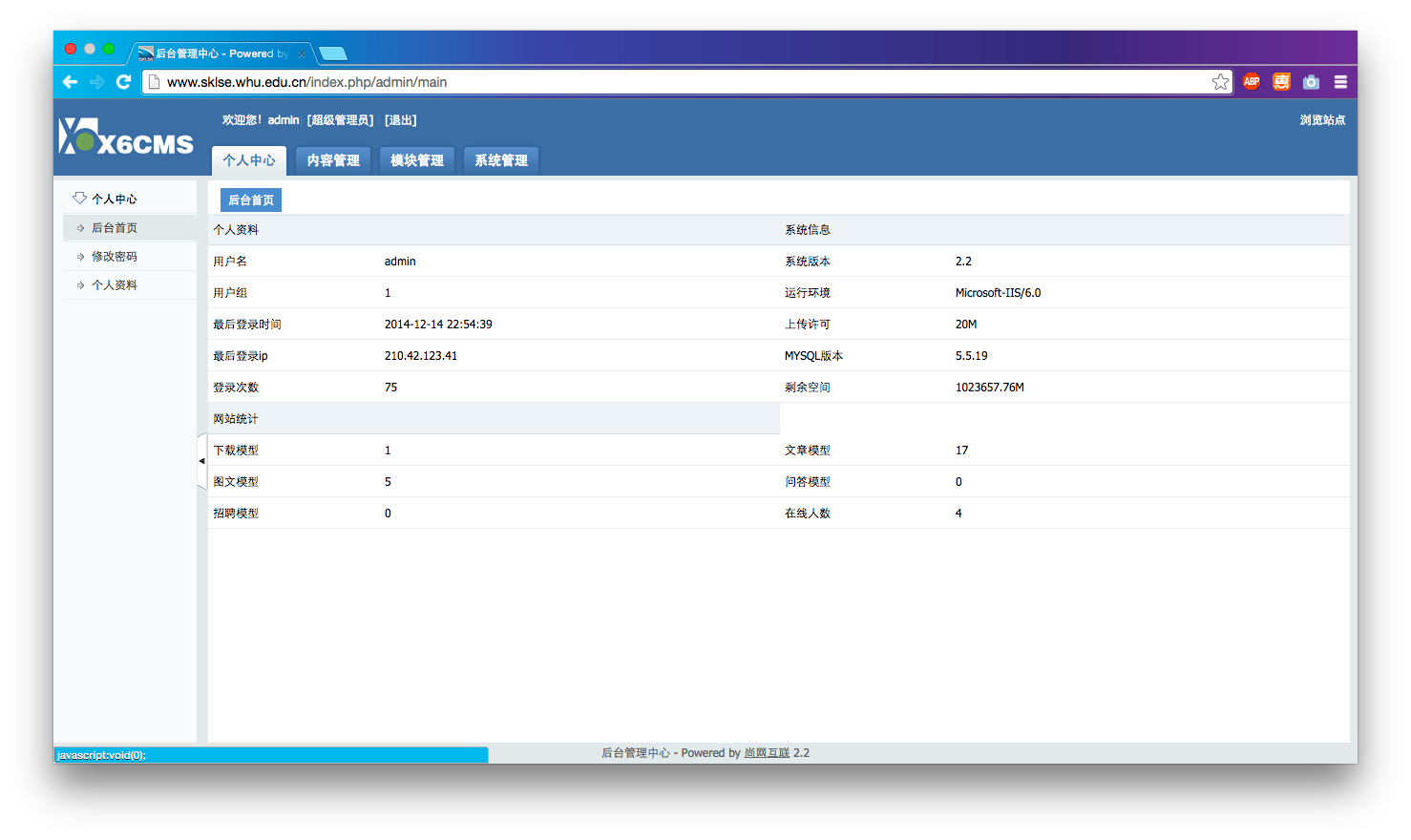Click the 个人中心 sidebar heading
The image size is (1411, 840).
point(115,199)
